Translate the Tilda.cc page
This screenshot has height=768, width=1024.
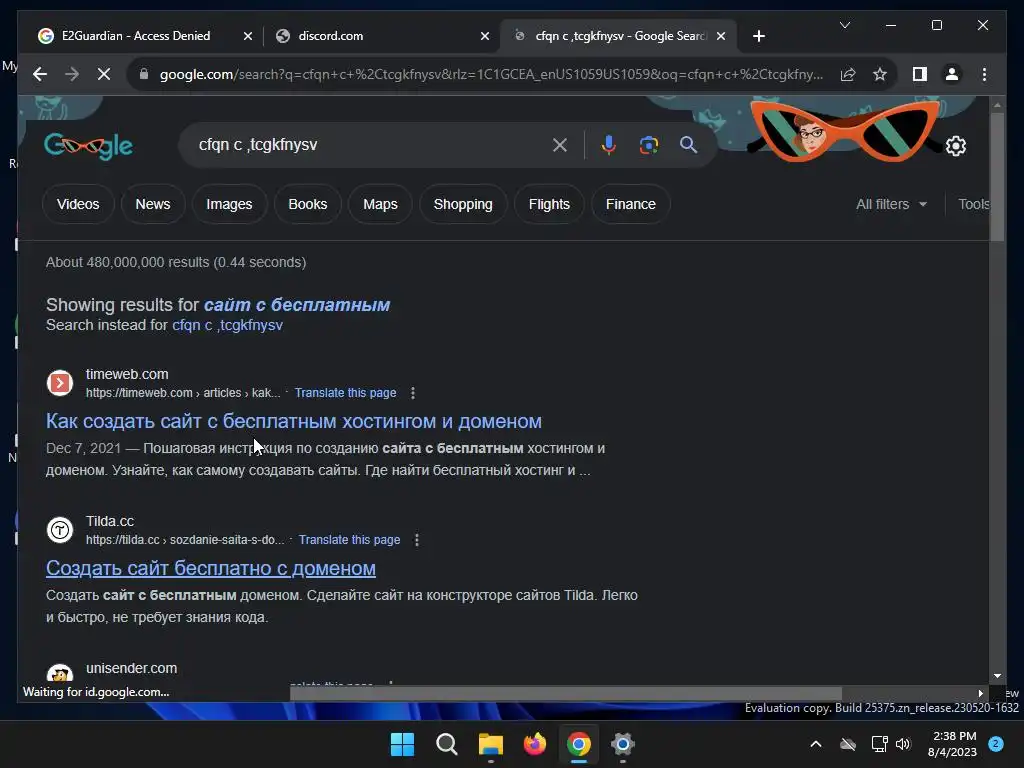point(349,540)
